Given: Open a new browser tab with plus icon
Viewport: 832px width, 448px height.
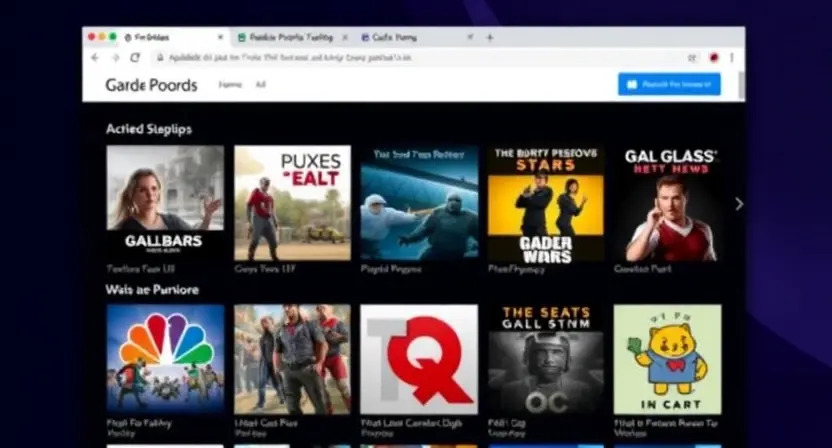Looking at the screenshot, I should click(x=490, y=37).
